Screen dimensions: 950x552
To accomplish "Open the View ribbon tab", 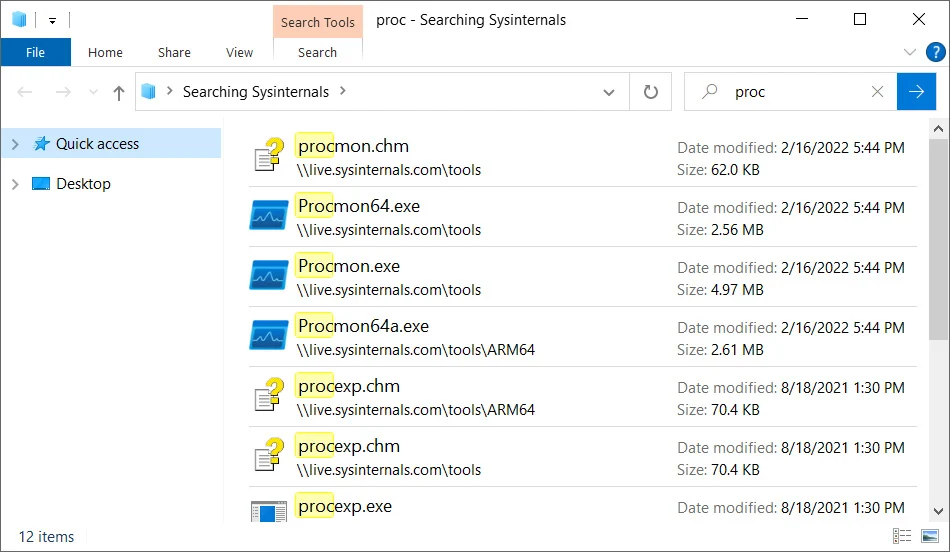I will [239, 52].
